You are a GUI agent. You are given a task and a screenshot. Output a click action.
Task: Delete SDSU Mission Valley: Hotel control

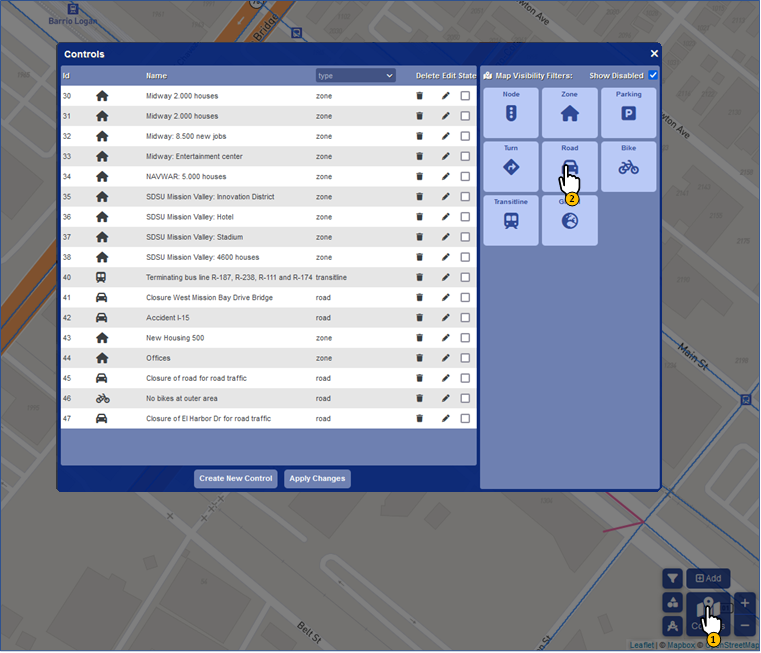pyautogui.click(x=419, y=217)
